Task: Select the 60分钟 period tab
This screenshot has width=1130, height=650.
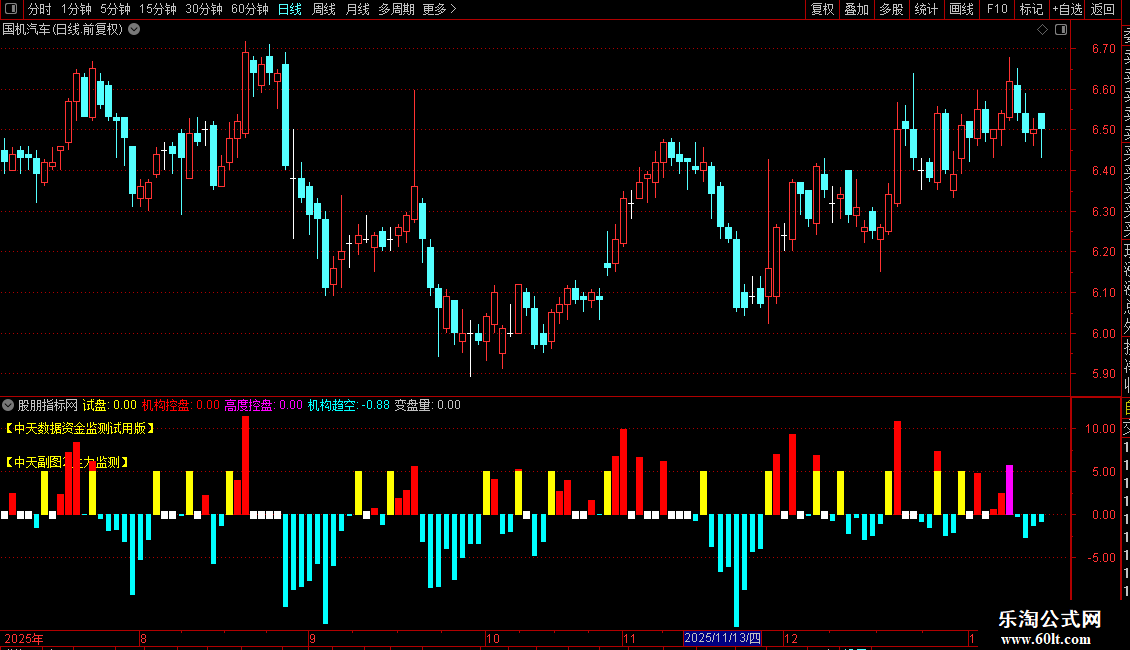Action: (x=250, y=9)
